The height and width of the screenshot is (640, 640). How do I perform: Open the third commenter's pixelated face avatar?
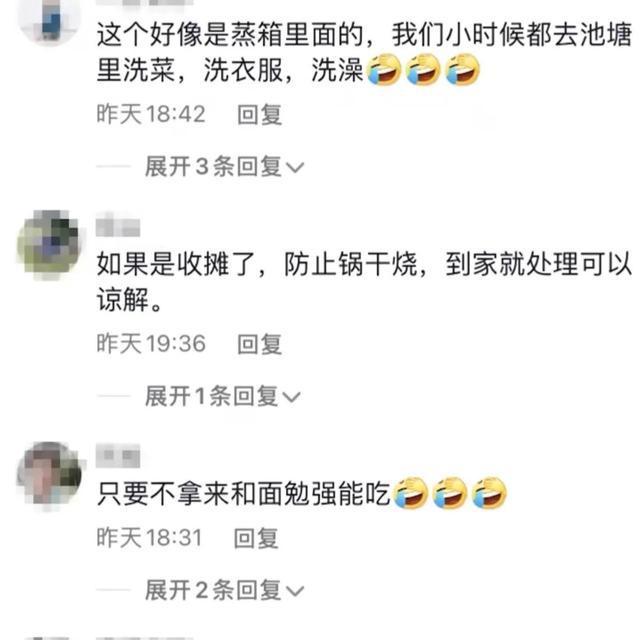point(49,476)
